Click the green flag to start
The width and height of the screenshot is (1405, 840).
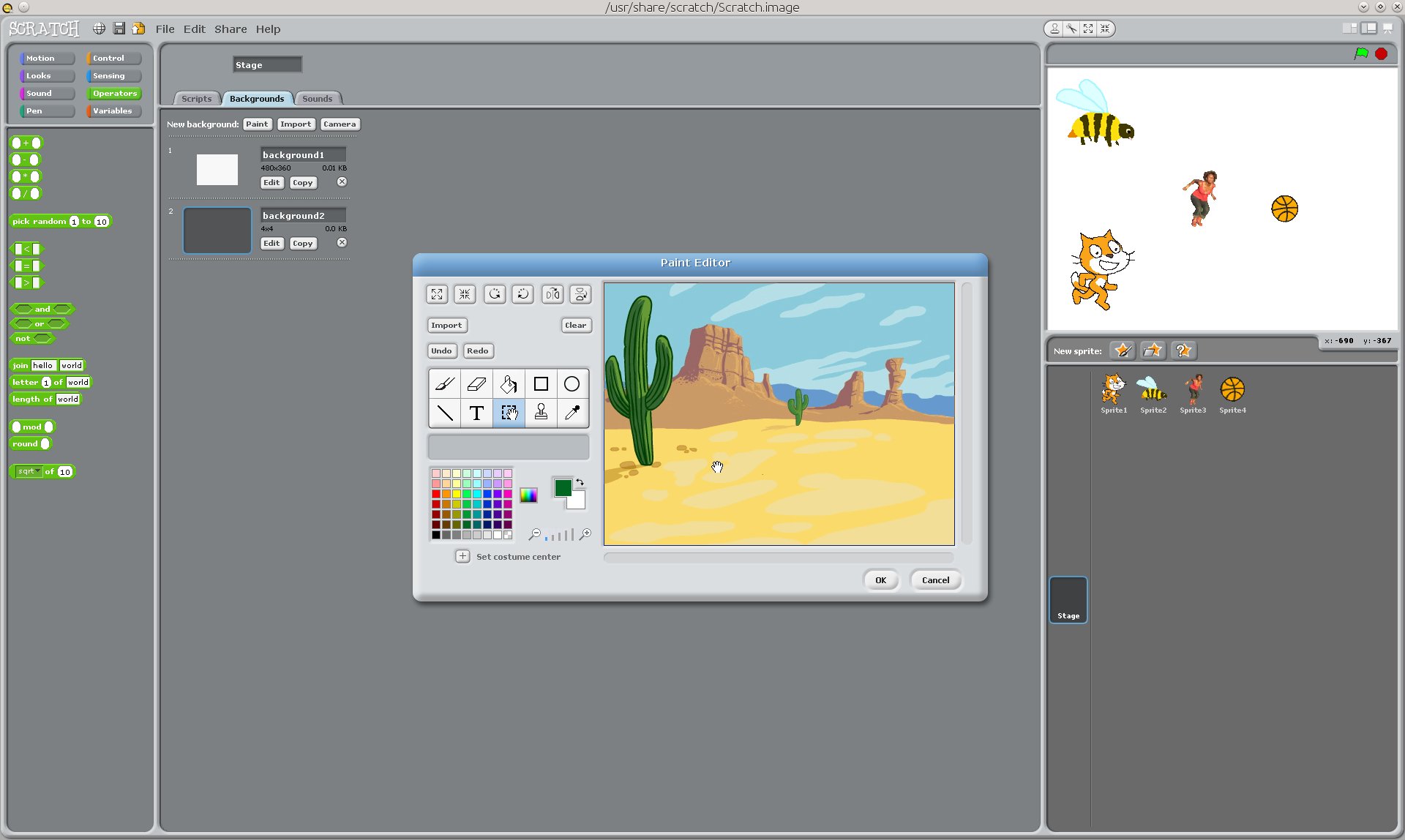1361,53
